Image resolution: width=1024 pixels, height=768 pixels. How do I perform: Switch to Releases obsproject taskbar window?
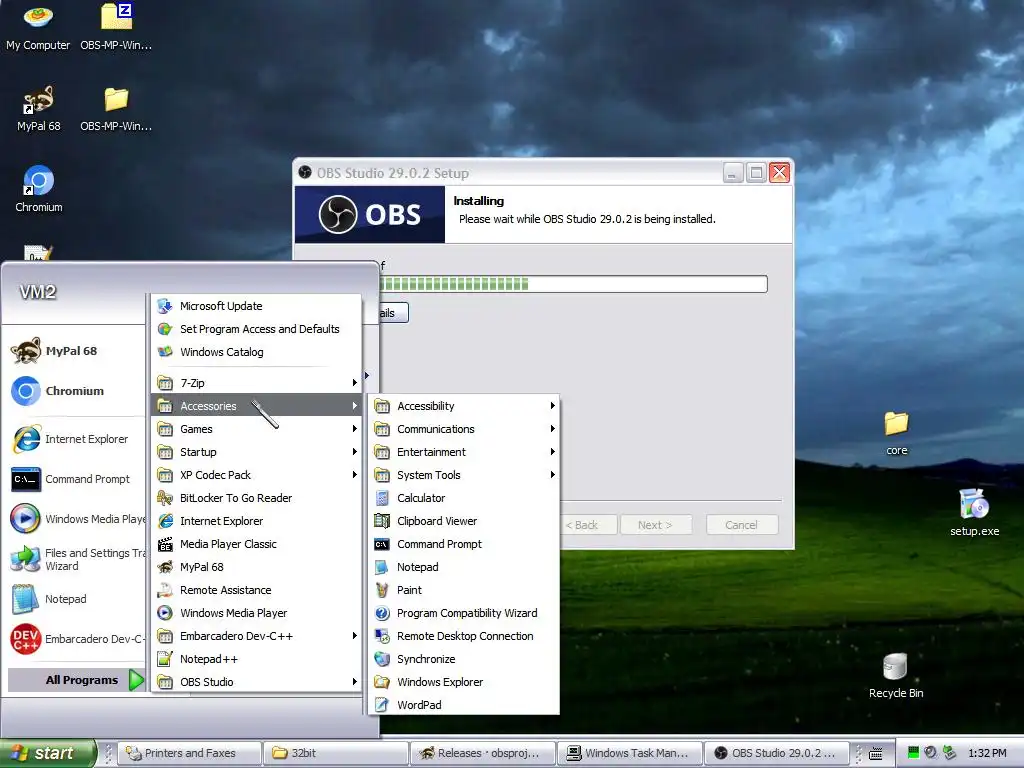coord(483,753)
